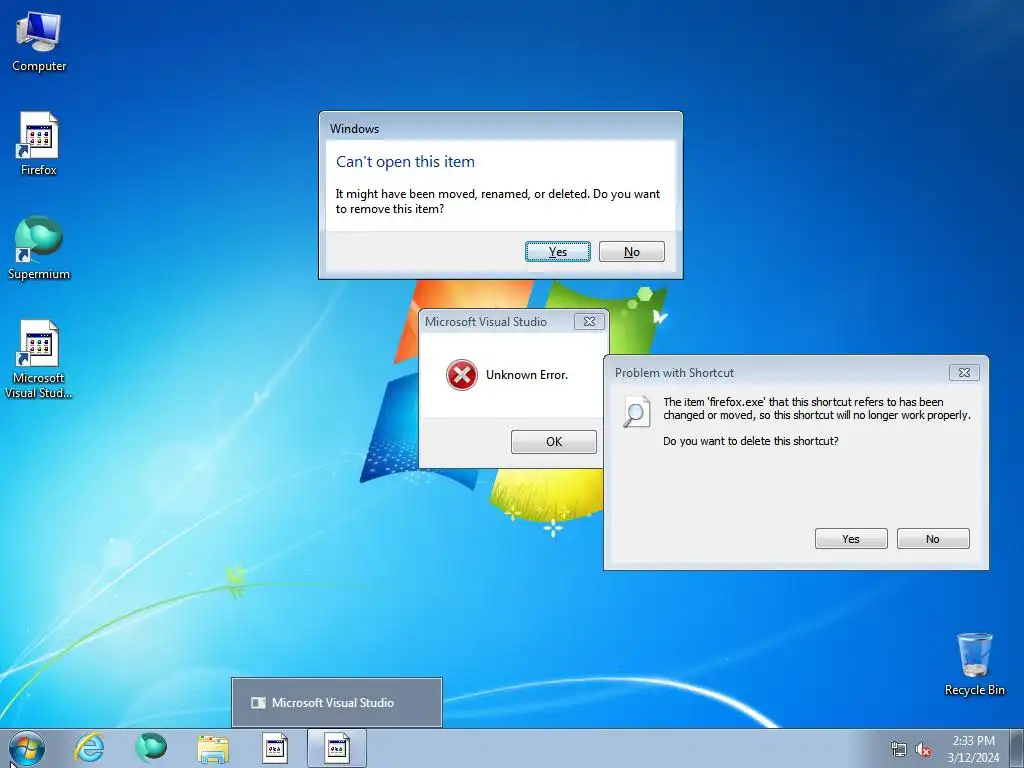
Task: Select the Supermium desktop shortcut
Action: pos(39,248)
